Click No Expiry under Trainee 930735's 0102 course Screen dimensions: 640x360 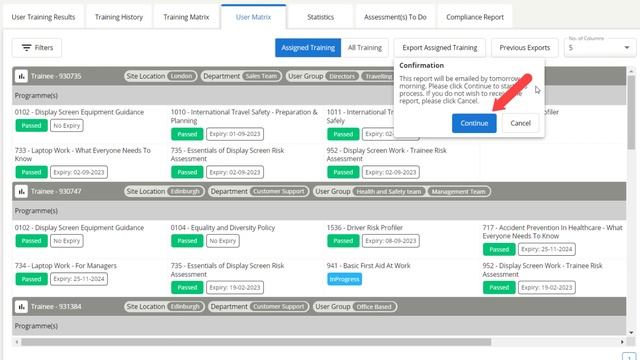pos(67,126)
